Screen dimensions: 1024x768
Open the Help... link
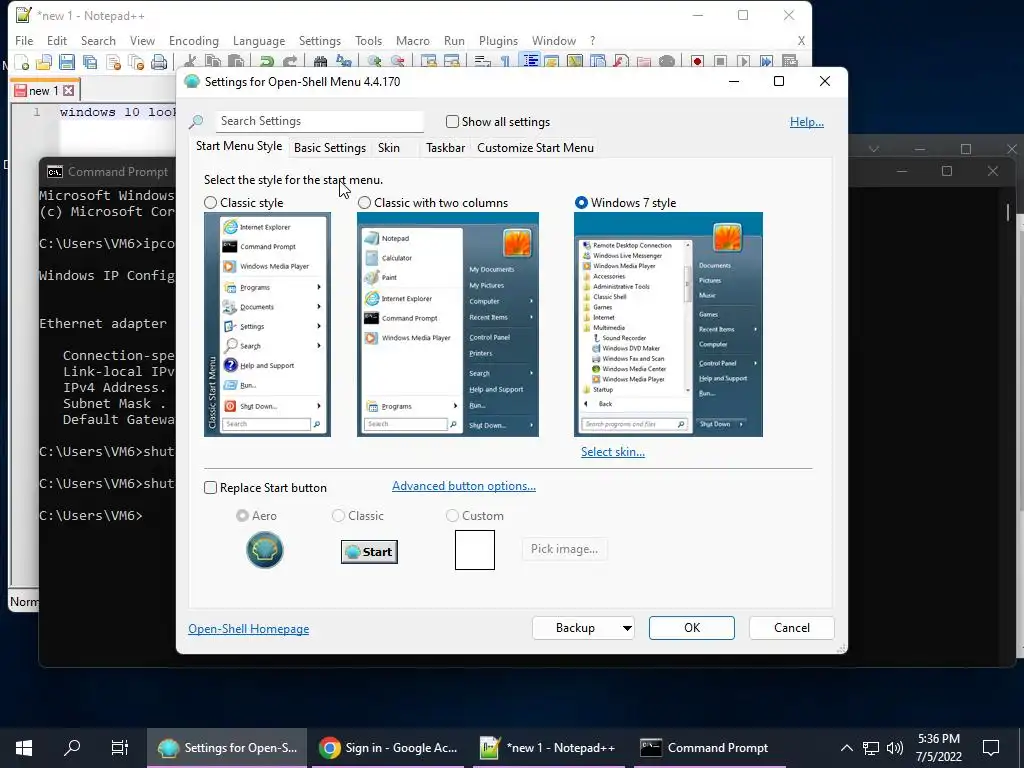click(807, 122)
